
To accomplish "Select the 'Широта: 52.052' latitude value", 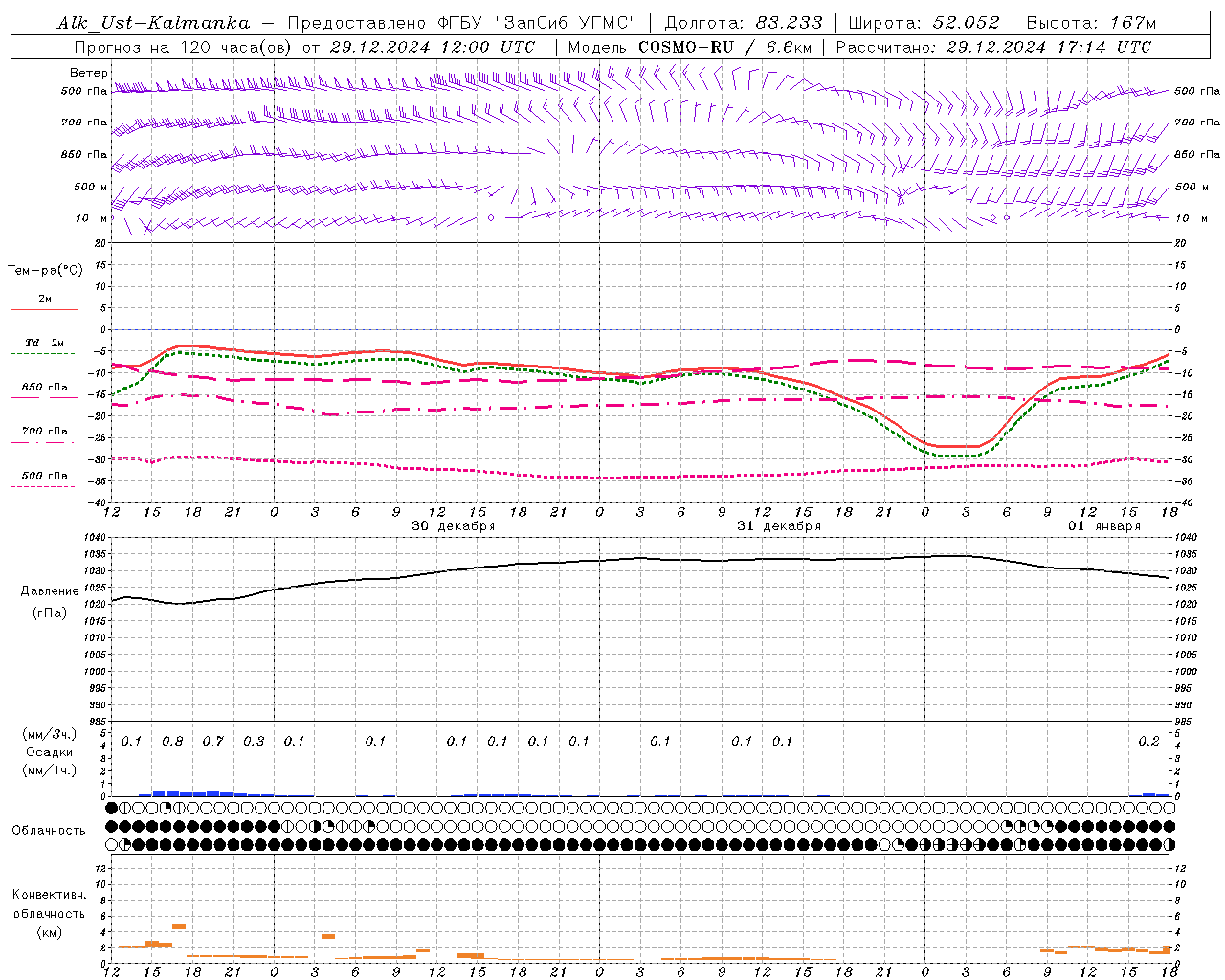I will coord(924,23).
